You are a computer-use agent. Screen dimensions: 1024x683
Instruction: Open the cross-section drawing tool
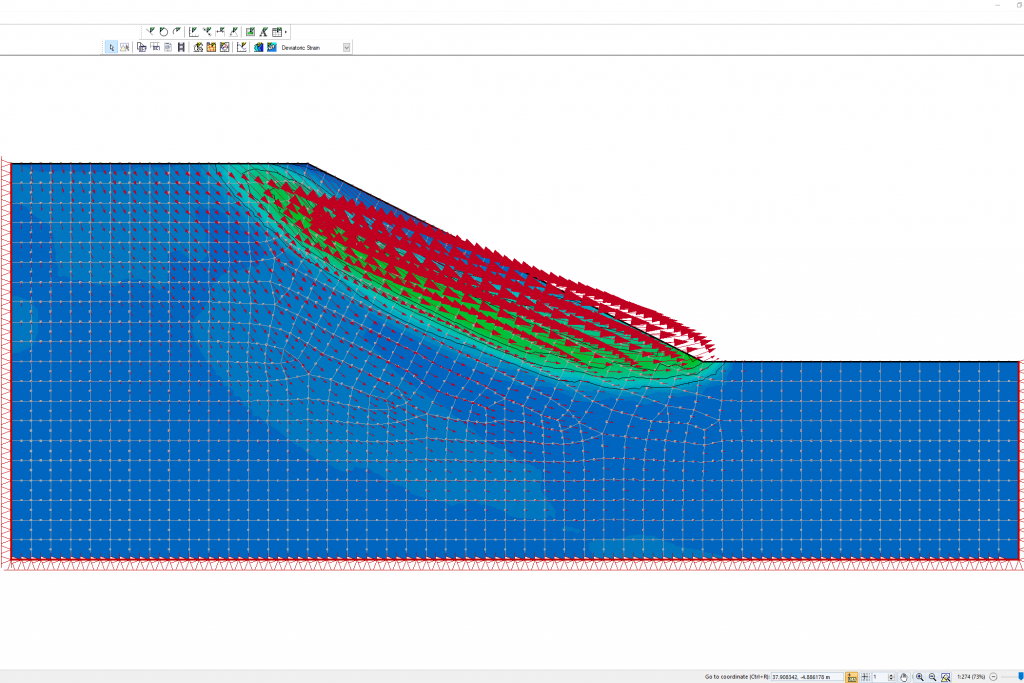[234, 31]
